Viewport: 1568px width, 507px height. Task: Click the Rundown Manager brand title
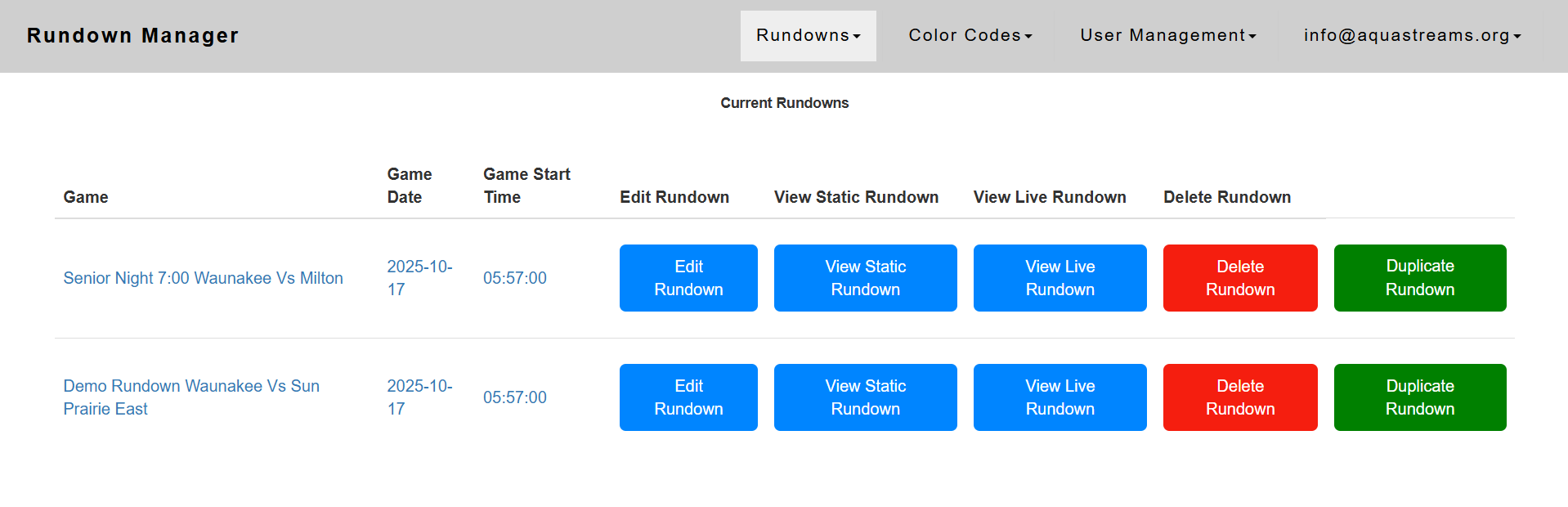(132, 36)
